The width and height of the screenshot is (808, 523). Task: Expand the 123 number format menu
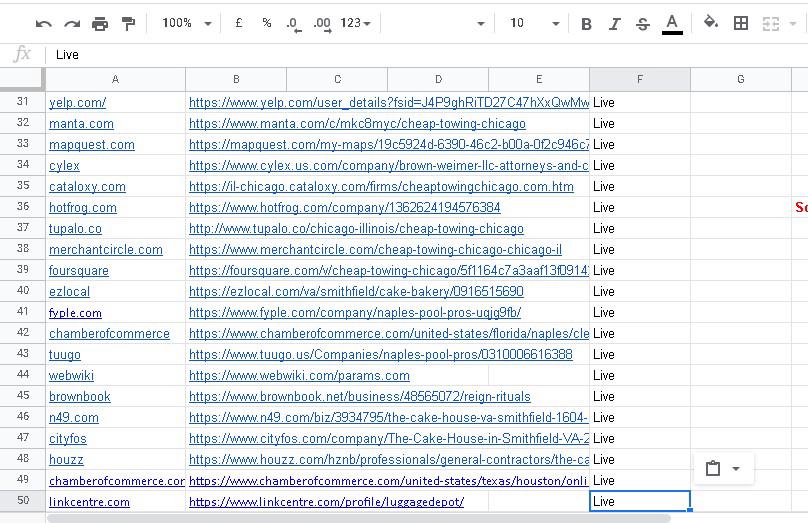[356, 23]
